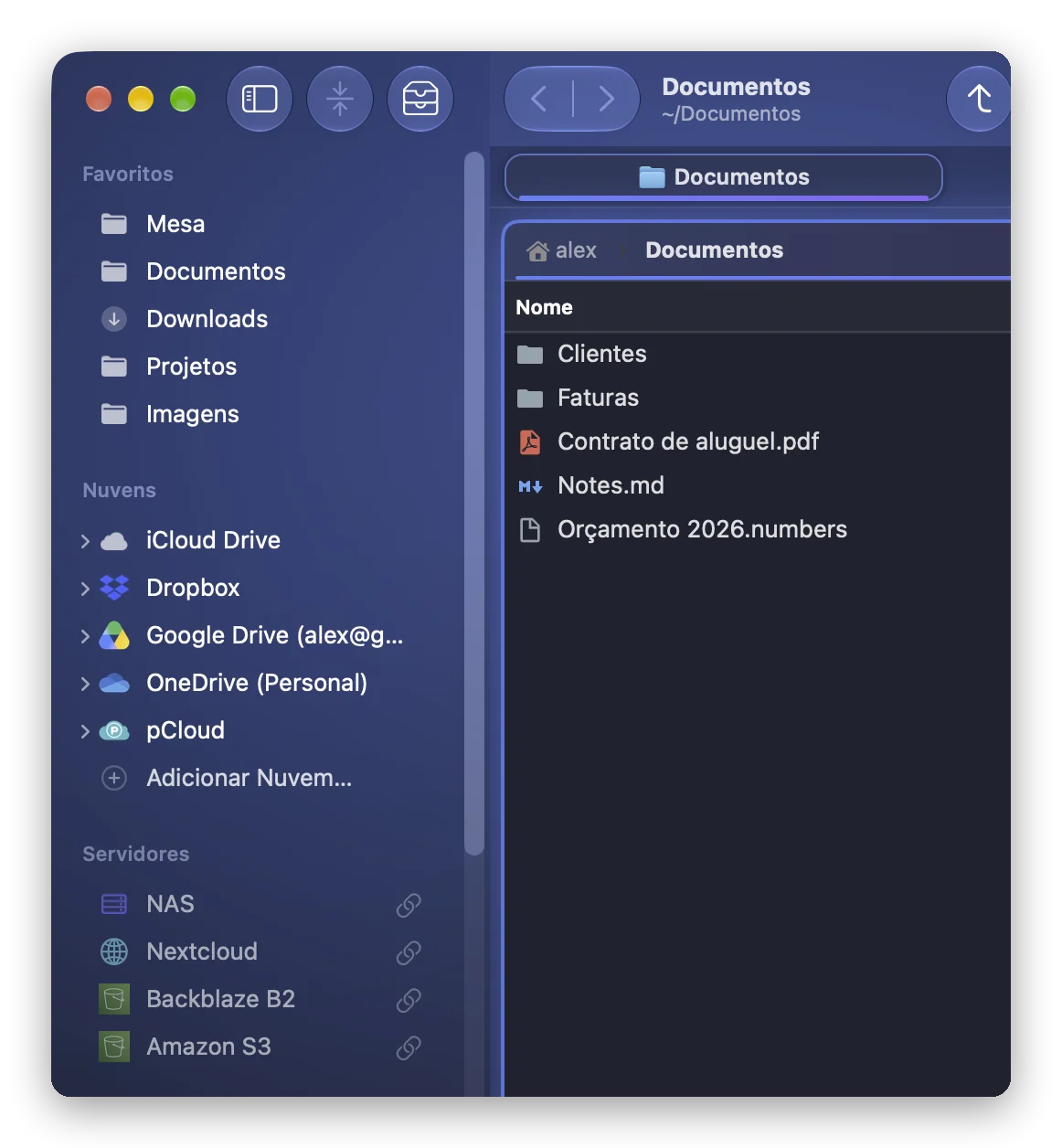Viewport: 1062px width, 1148px height.
Task: Click the up-arrow button at top right
Action: (980, 99)
